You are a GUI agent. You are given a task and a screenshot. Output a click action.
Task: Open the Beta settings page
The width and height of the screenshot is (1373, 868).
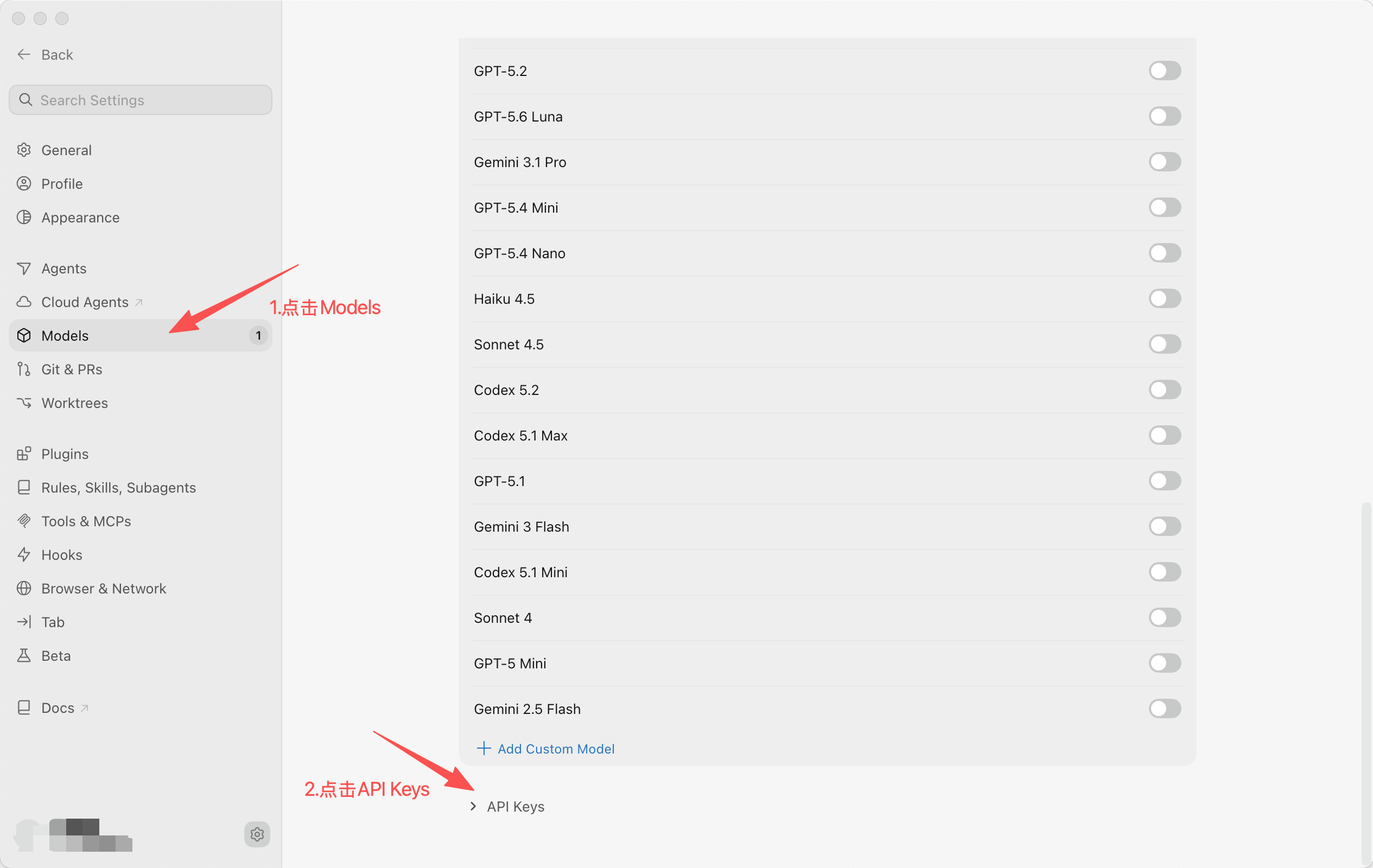[140, 655]
